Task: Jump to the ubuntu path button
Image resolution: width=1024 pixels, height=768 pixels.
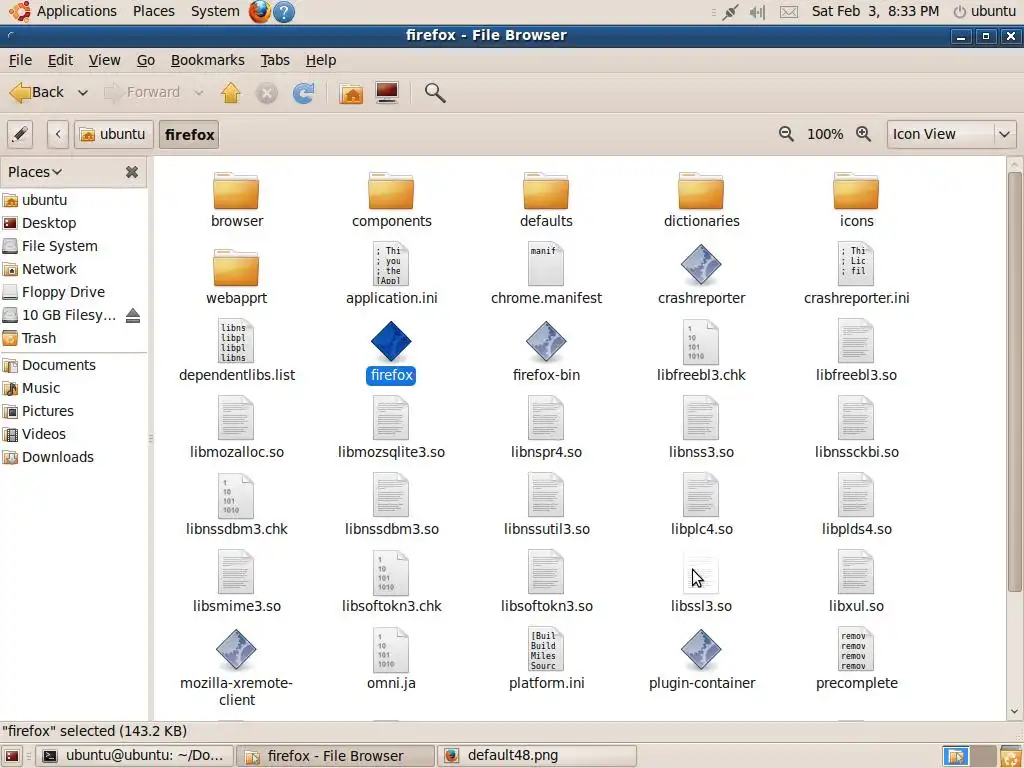Action: coord(113,135)
